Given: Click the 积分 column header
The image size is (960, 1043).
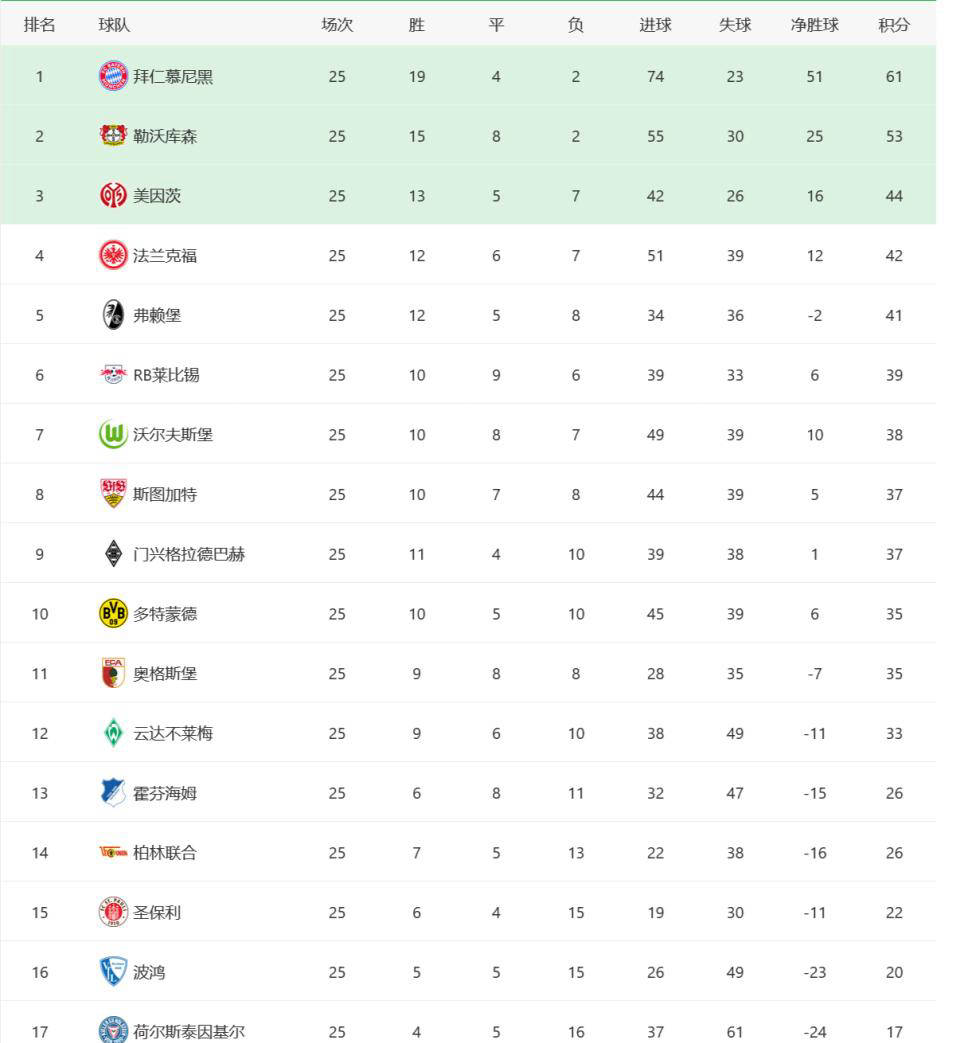Looking at the screenshot, I should click(x=893, y=25).
